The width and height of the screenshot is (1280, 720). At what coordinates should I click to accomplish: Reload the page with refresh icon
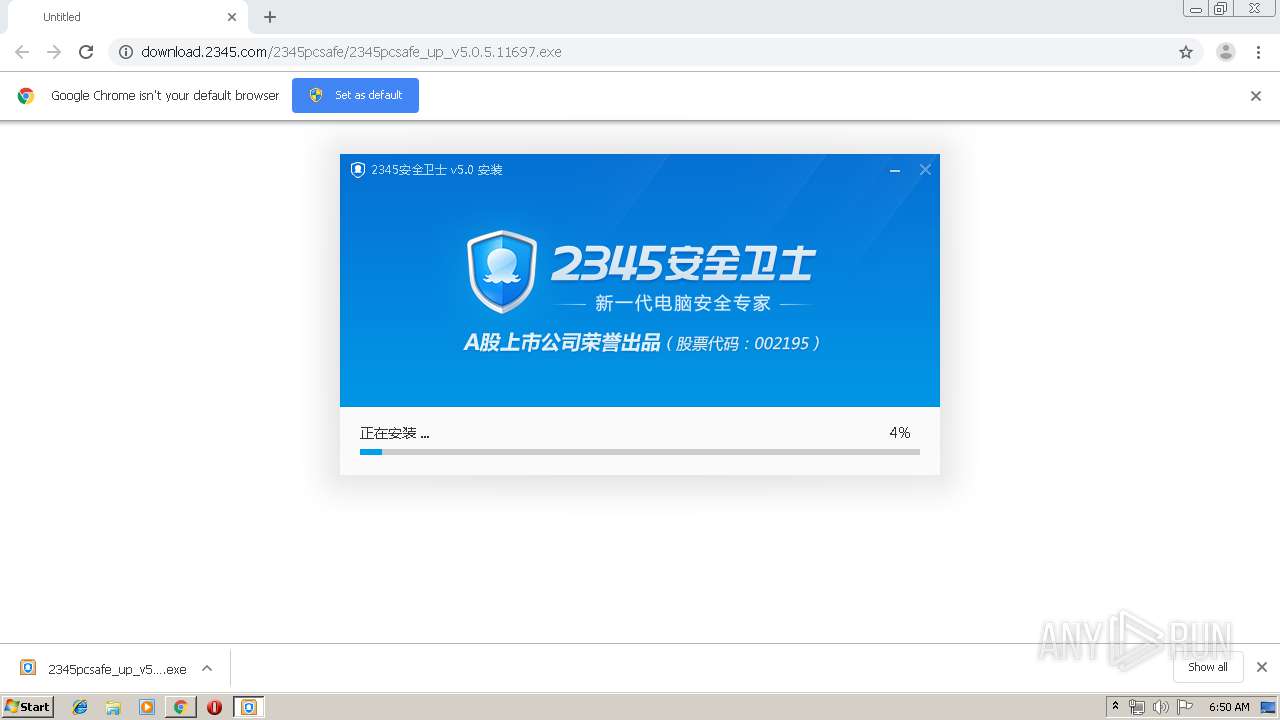[x=86, y=52]
